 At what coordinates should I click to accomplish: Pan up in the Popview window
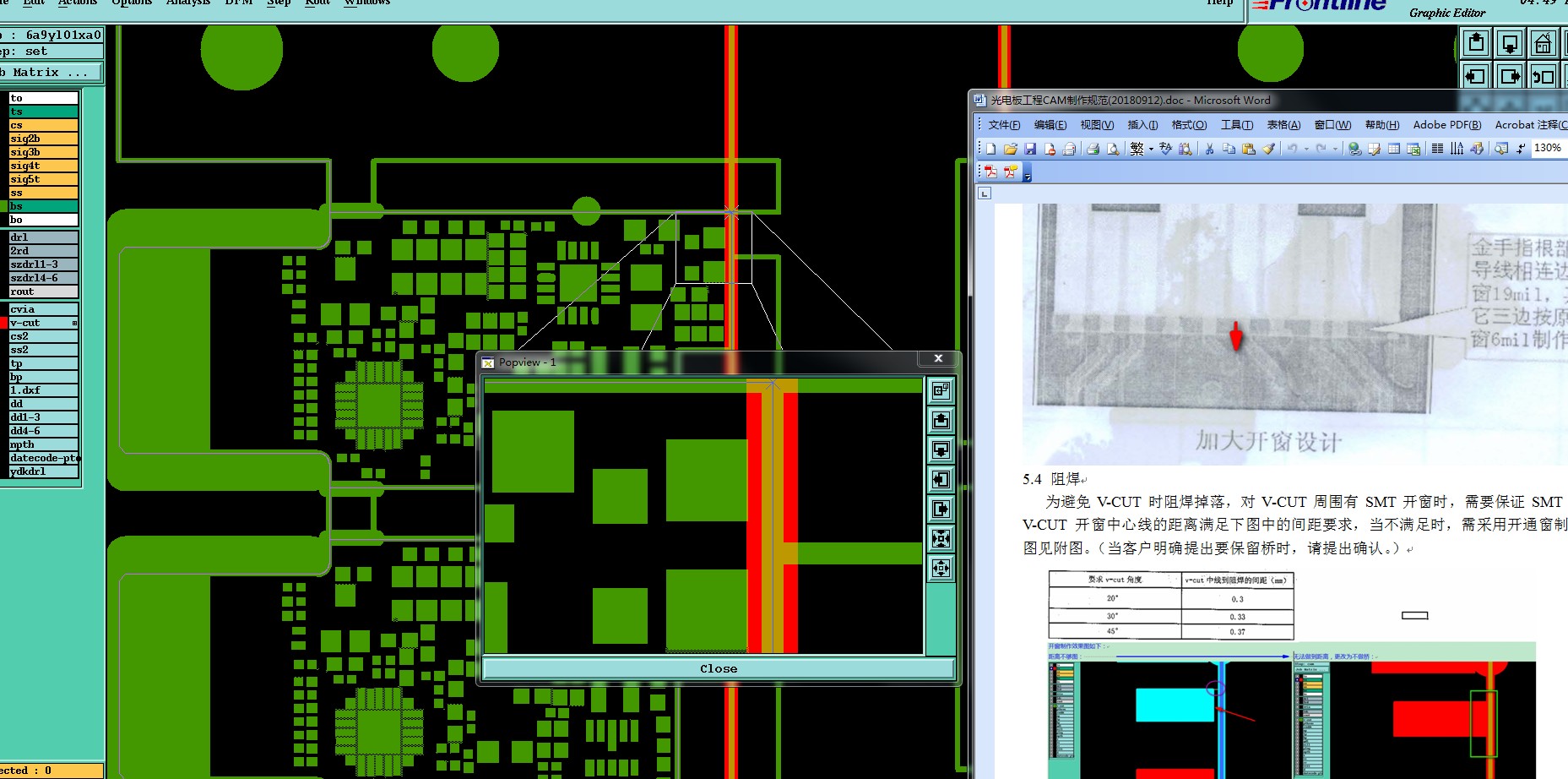coord(941,420)
